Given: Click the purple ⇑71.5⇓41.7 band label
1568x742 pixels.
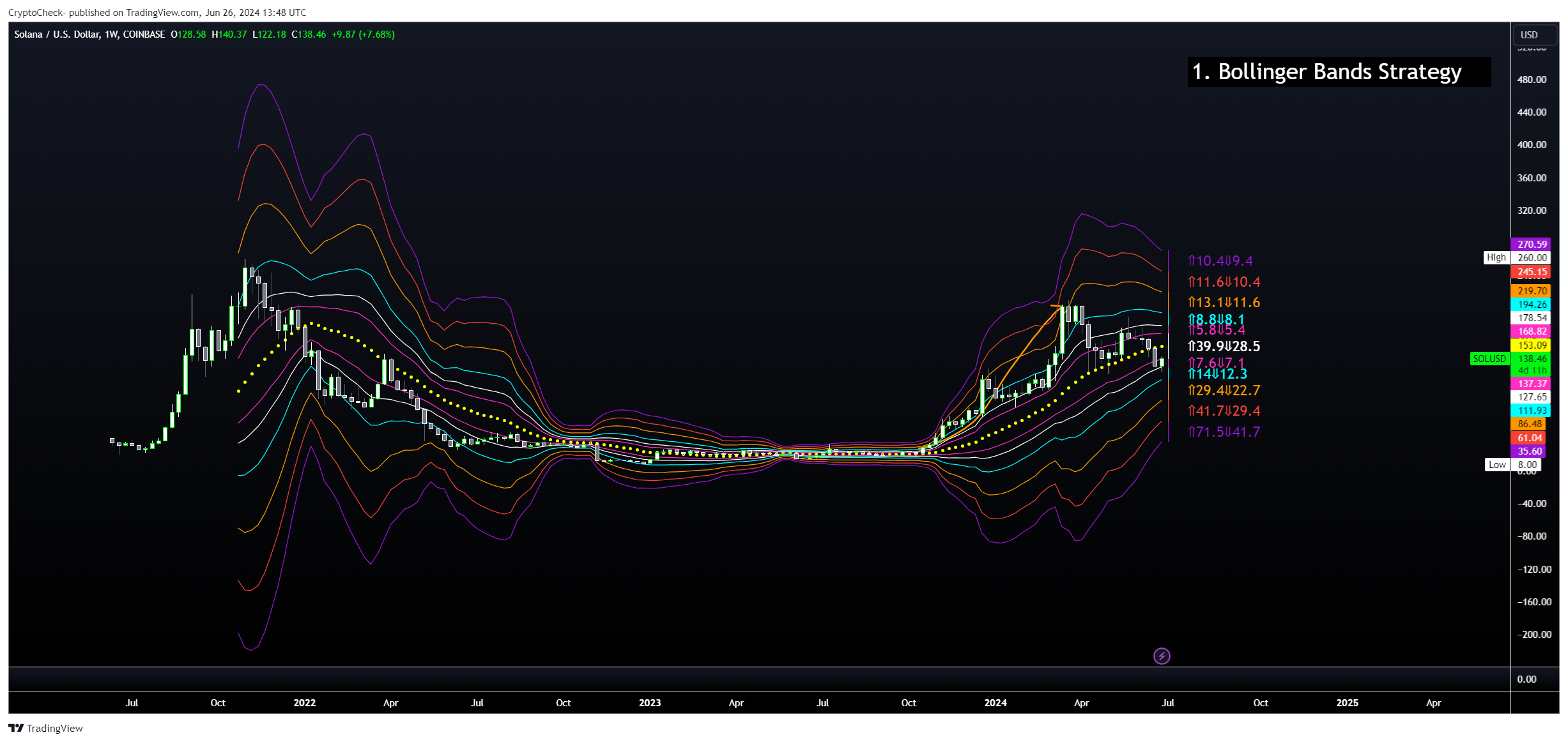Looking at the screenshot, I should click(1224, 432).
